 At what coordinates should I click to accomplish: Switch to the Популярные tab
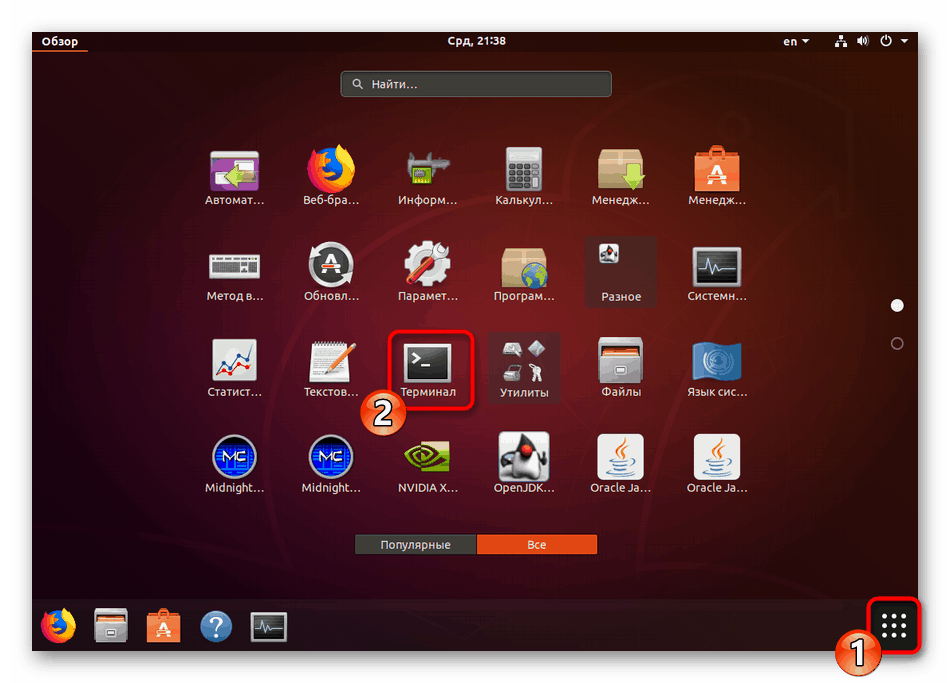[416, 544]
